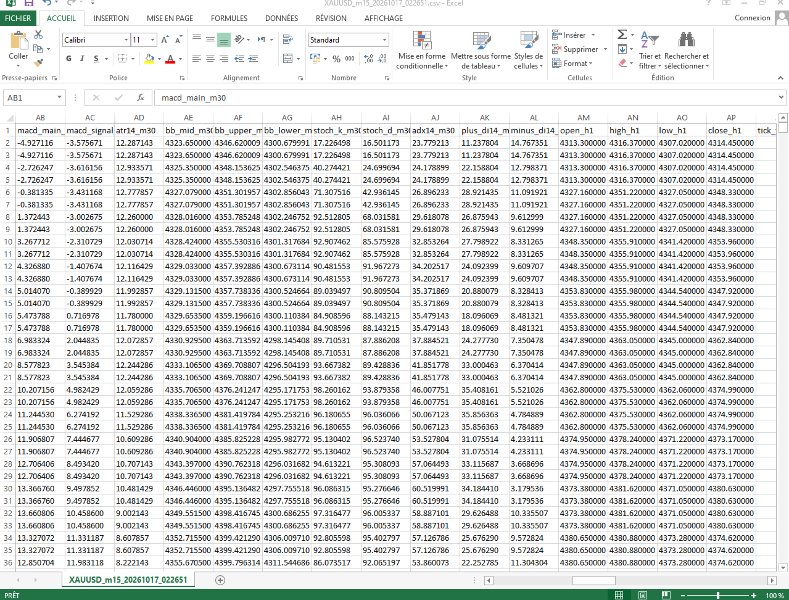Toggle bold G formatting
The width and height of the screenshot is (789, 600).
68,59
